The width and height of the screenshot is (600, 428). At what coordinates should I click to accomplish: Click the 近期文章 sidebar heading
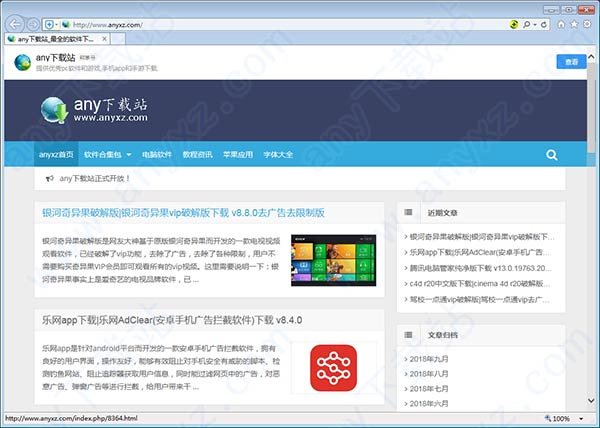pyautogui.click(x=442, y=213)
